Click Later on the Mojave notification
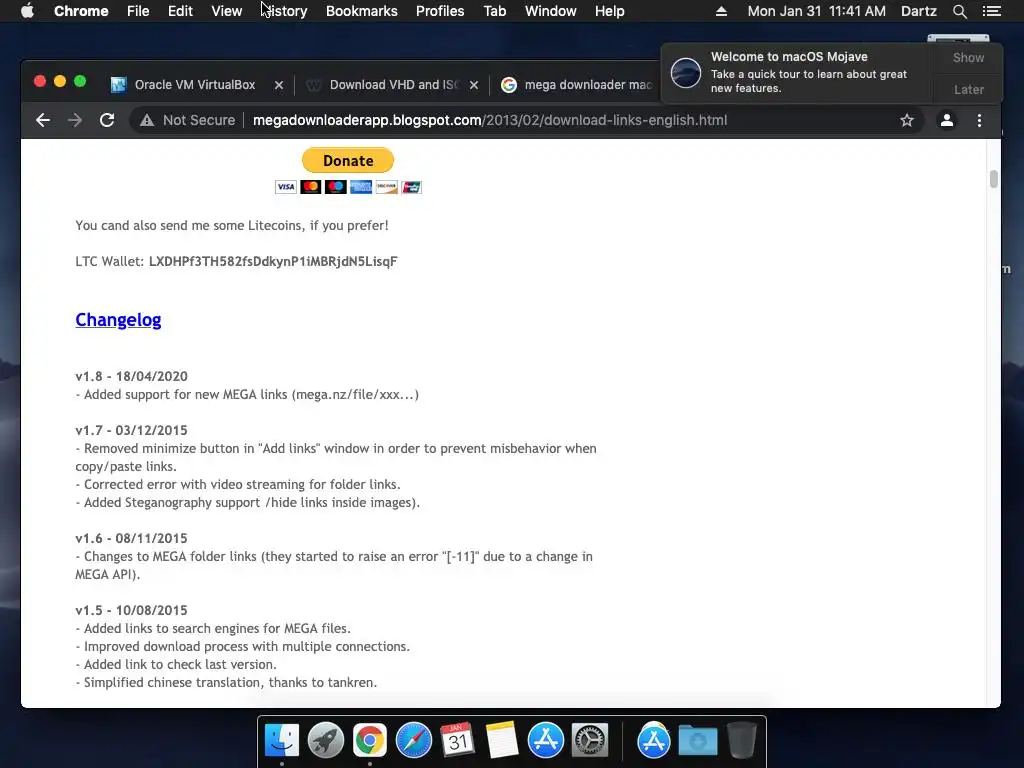Viewport: 1024px width, 768px height. coord(968,89)
